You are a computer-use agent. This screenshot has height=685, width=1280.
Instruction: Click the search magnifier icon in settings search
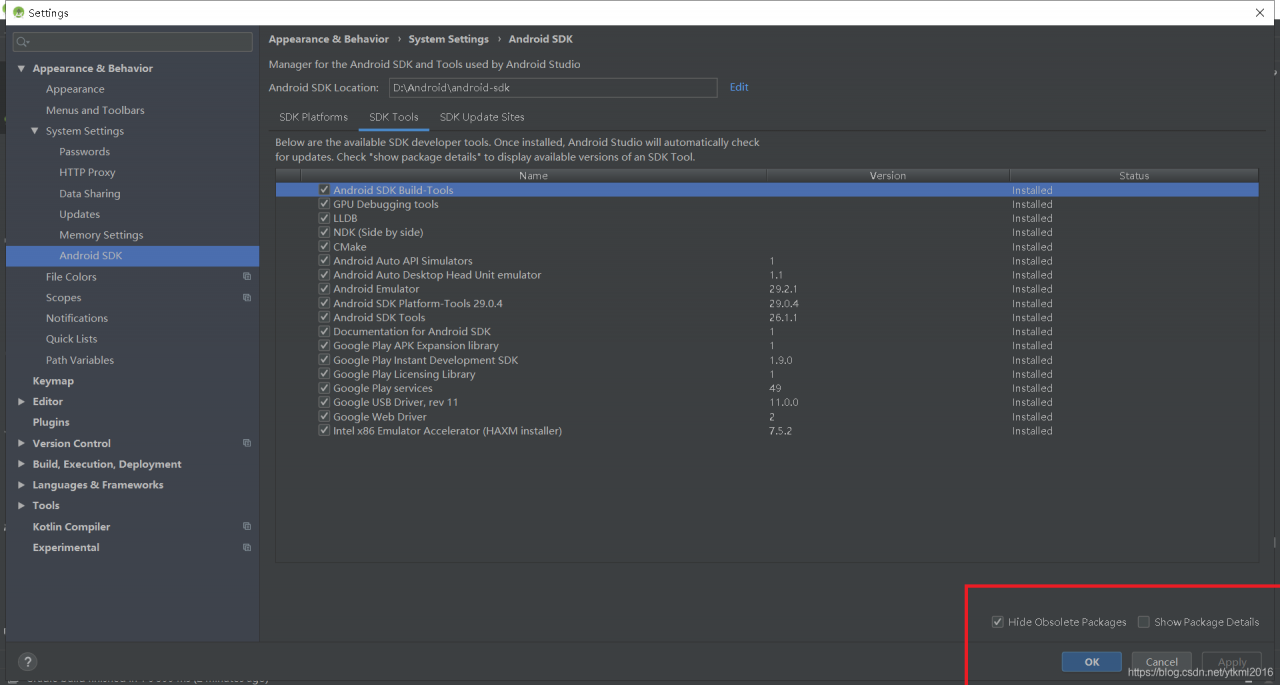(23, 42)
